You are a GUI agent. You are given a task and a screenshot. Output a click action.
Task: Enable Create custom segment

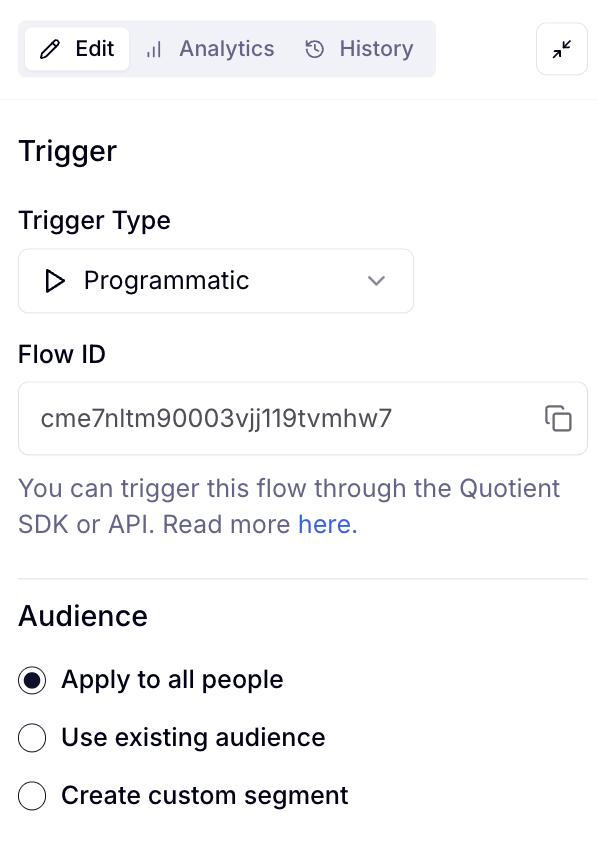pyautogui.click(x=32, y=795)
